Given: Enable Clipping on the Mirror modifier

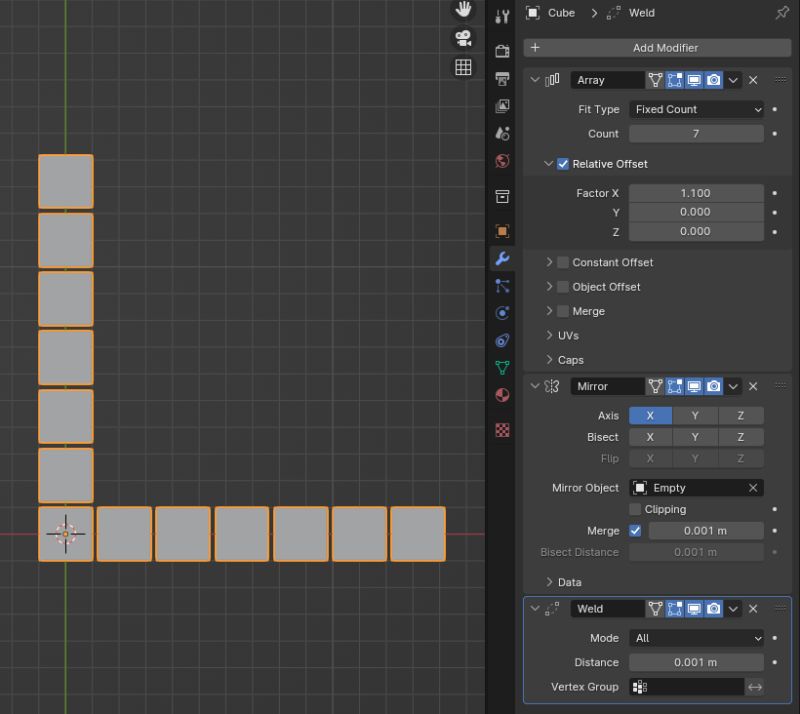Looking at the screenshot, I should point(637,509).
